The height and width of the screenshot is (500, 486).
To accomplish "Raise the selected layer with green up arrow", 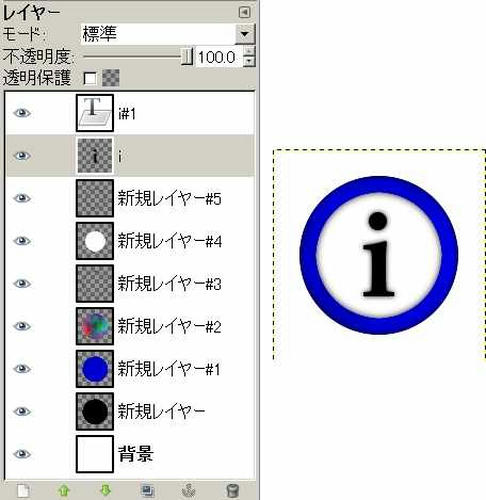I will click(64, 491).
